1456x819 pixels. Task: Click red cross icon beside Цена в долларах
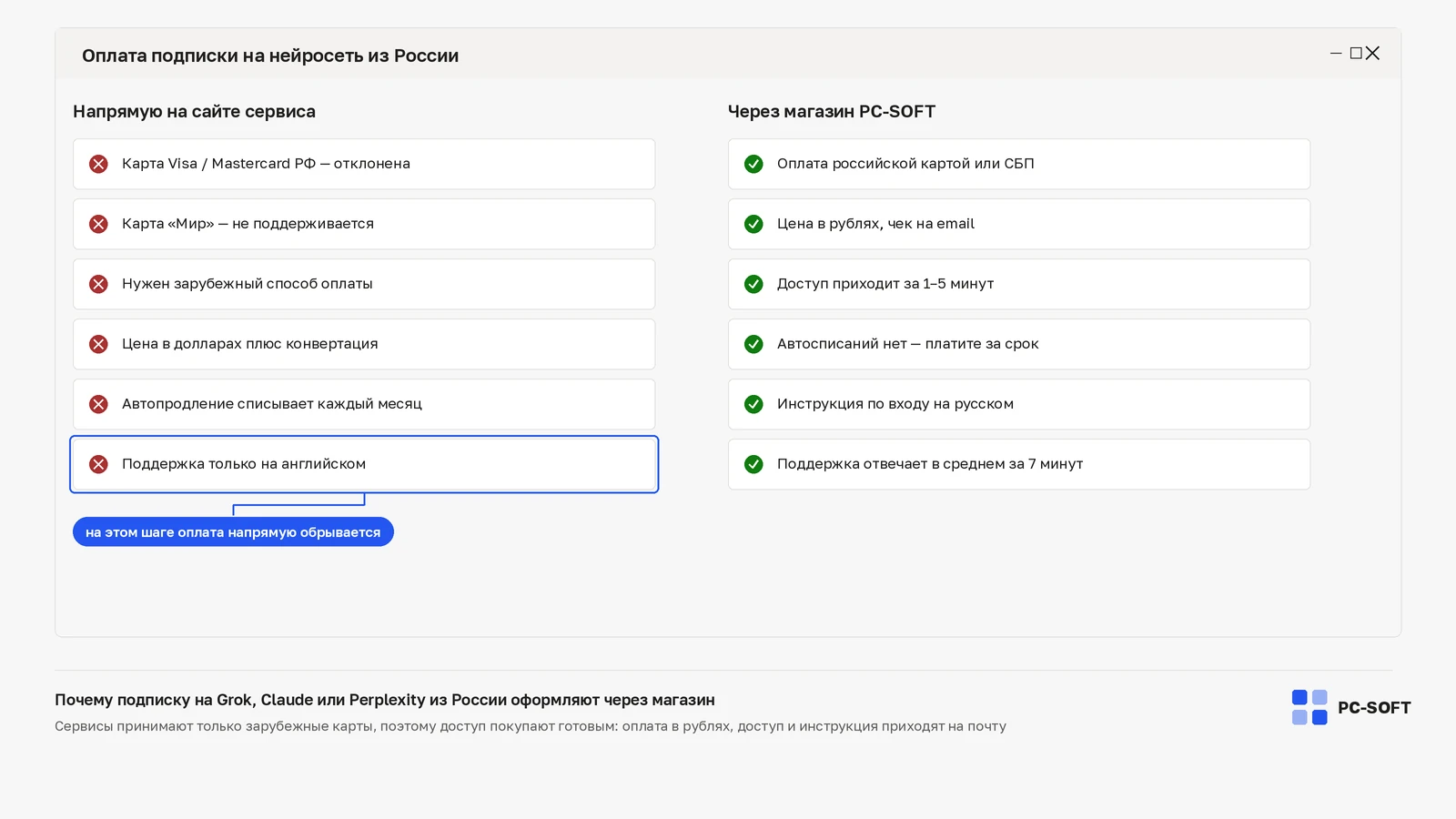(x=98, y=344)
